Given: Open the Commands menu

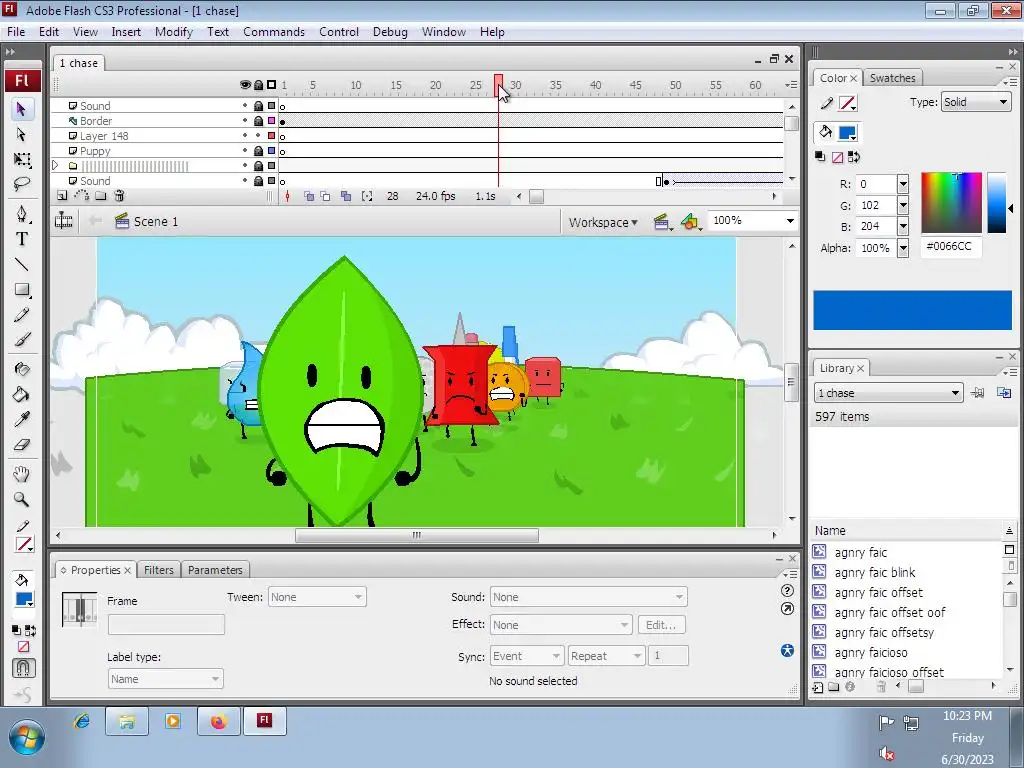Looking at the screenshot, I should pos(274,32).
